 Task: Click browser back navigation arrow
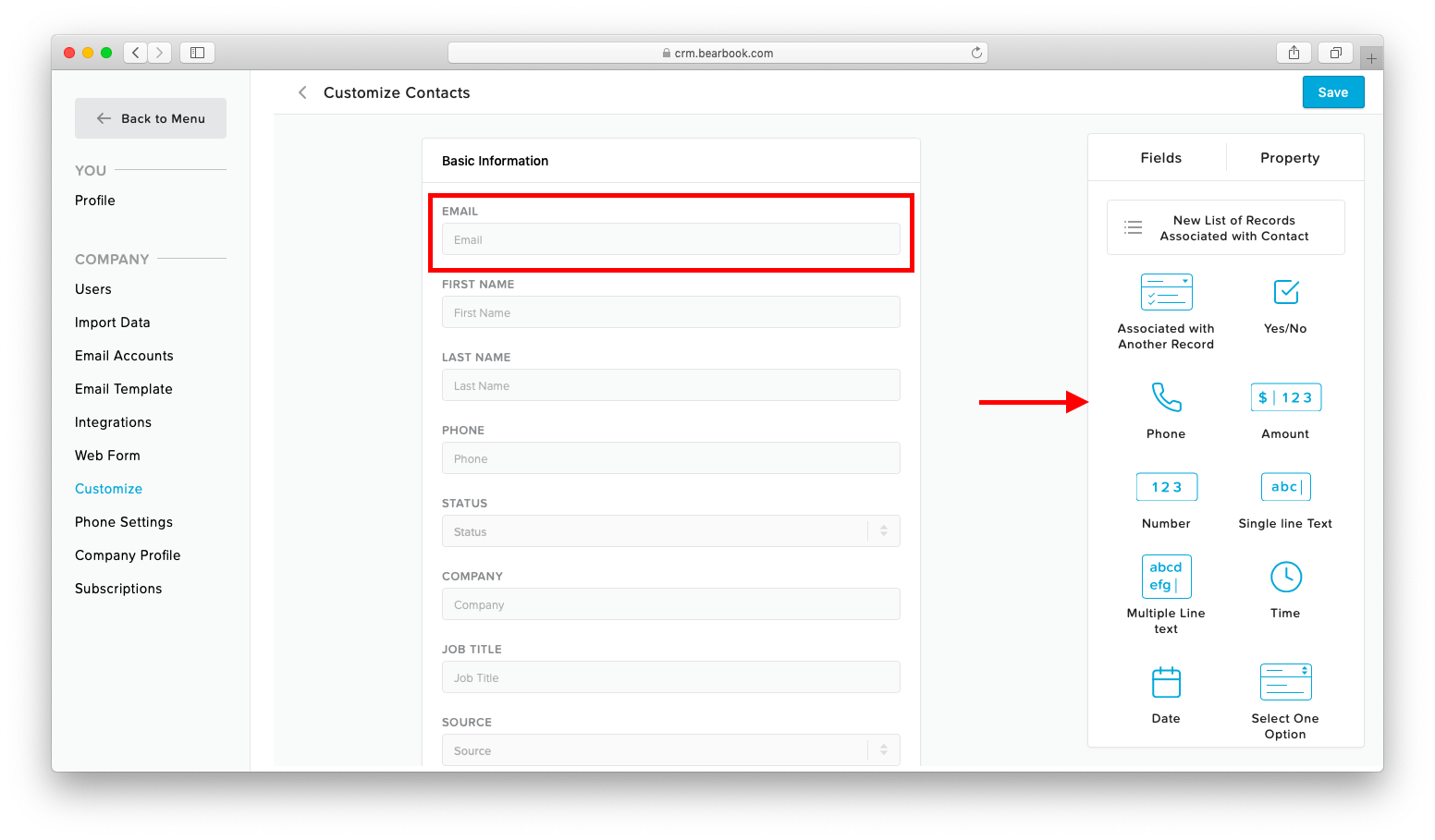(x=136, y=53)
